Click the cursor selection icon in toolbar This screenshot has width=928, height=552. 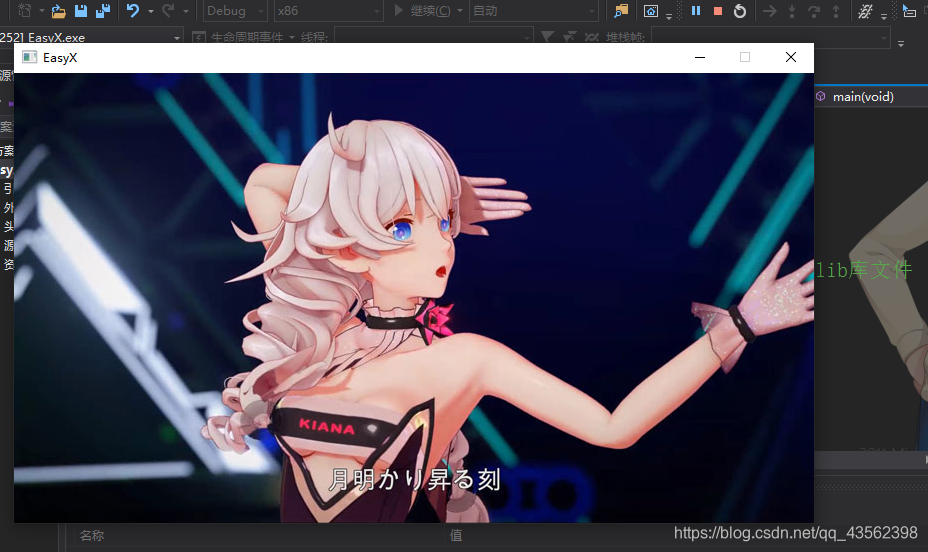[x=909, y=11]
